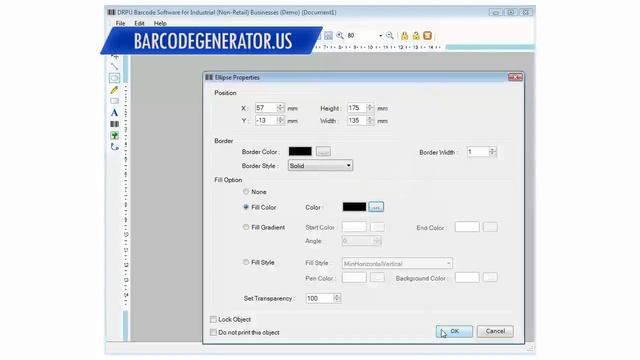This screenshot has width=640, height=360.
Task: Select the Pencil tool
Action: pyautogui.click(x=114, y=89)
